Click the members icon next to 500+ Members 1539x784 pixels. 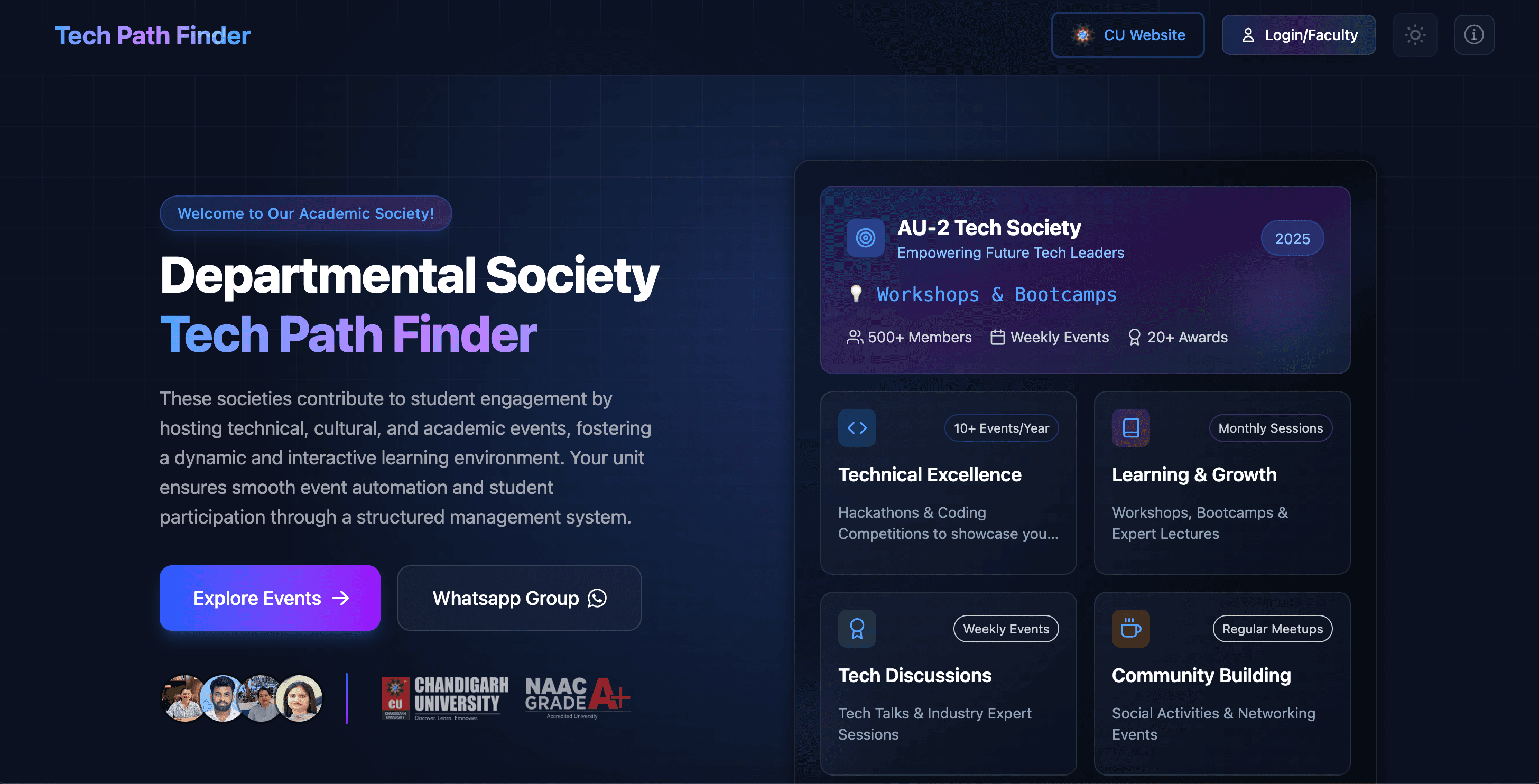coord(855,338)
